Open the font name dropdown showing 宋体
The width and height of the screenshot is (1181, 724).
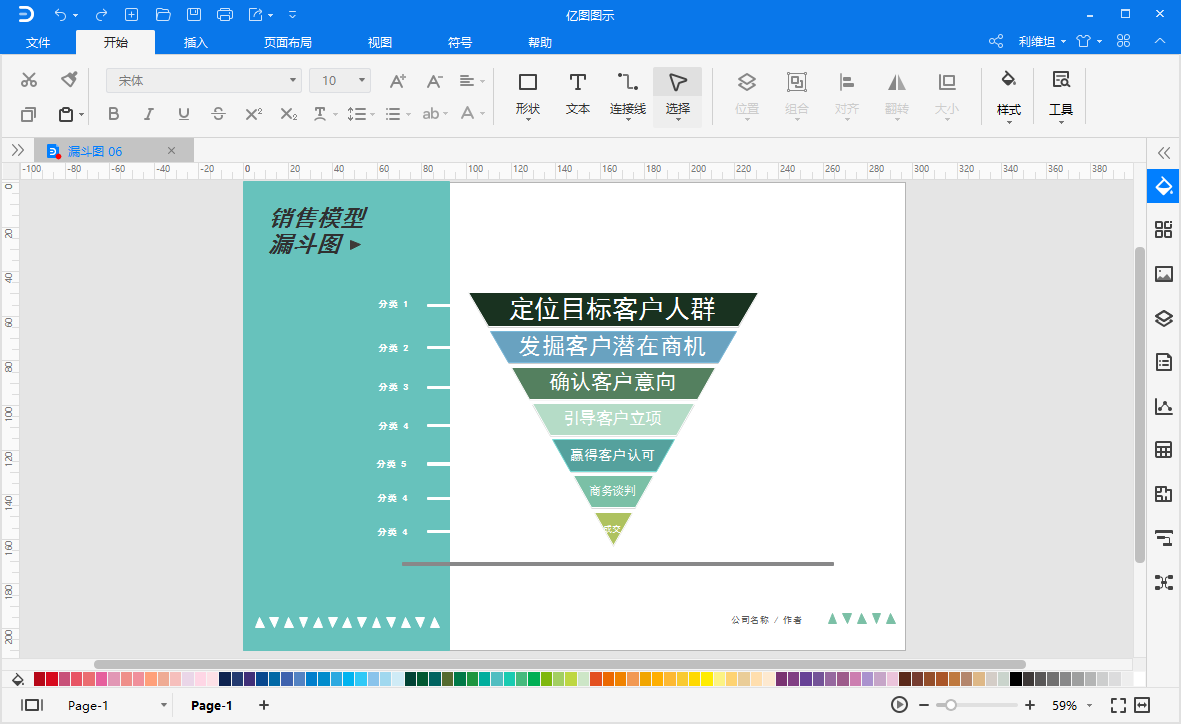[x=204, y=81]
